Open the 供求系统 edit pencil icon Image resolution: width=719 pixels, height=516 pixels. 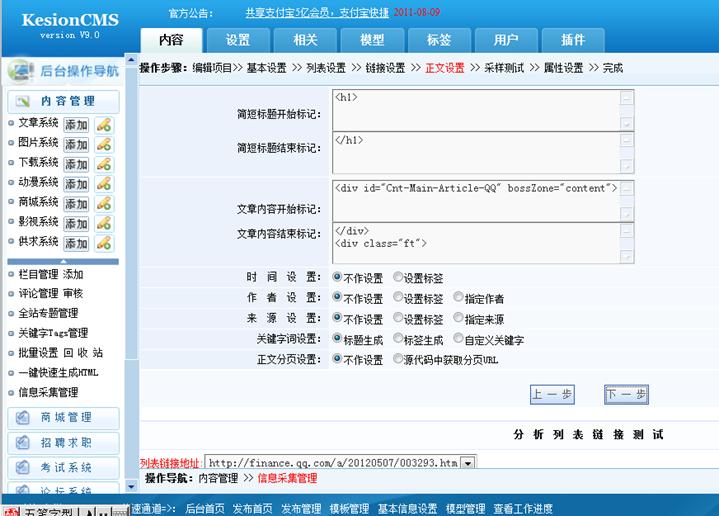pyautogui.click(x=104, y=243)
